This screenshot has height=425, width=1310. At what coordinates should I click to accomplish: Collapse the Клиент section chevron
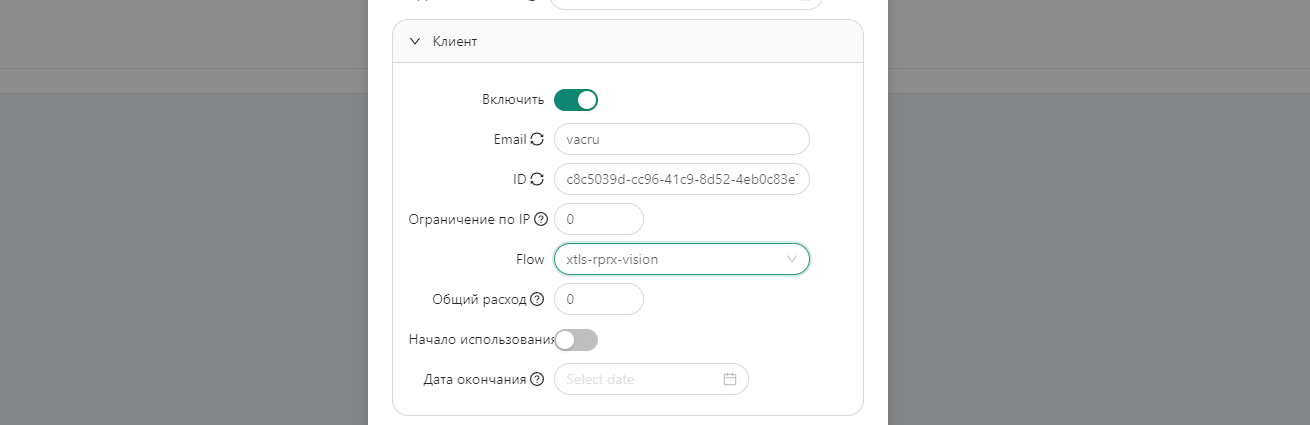(x=415, y=42)
